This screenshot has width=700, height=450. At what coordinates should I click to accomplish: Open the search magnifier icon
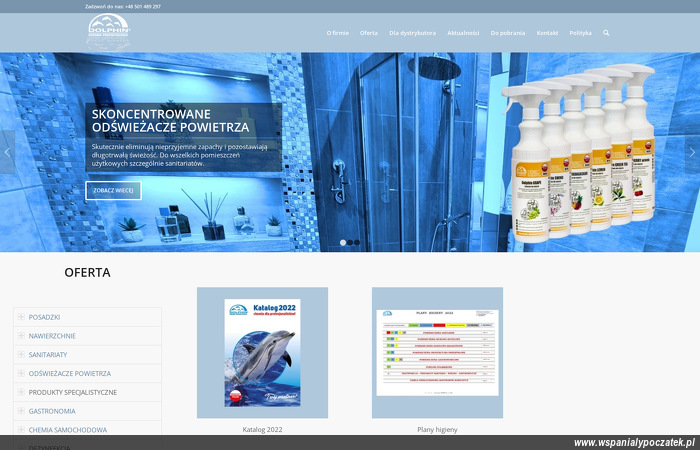[x=606, y=33]
